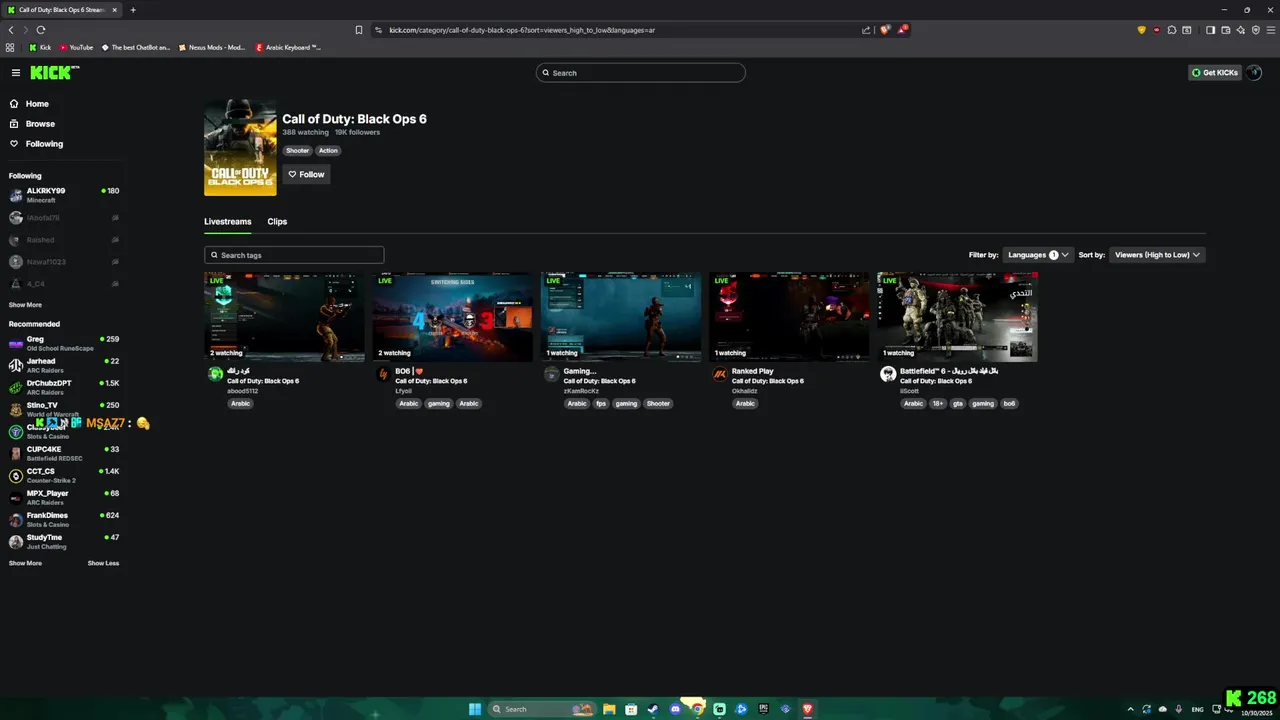The image size is (1280, 720).
Task: Open Stino_TV recommended channel
Action: tap(64, 409)
